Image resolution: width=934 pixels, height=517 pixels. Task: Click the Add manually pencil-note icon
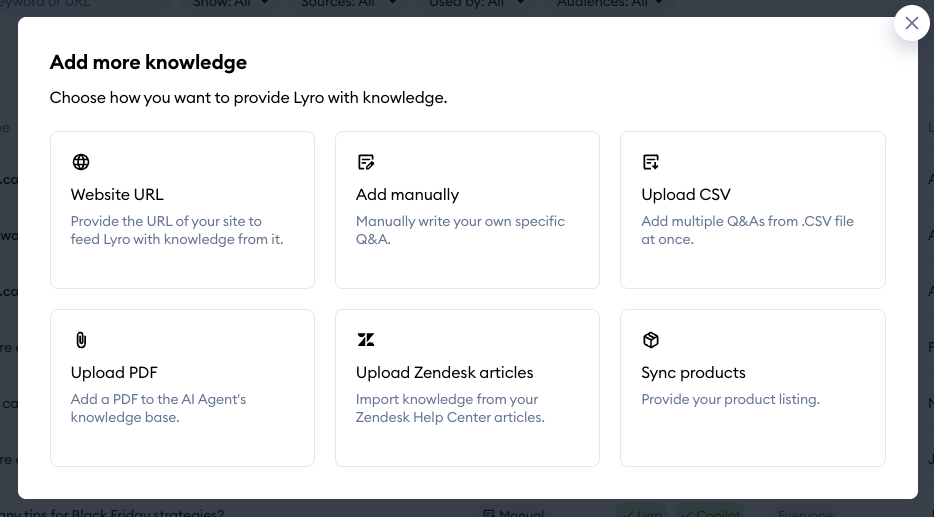pyautogui.click(x=366, y=162)
